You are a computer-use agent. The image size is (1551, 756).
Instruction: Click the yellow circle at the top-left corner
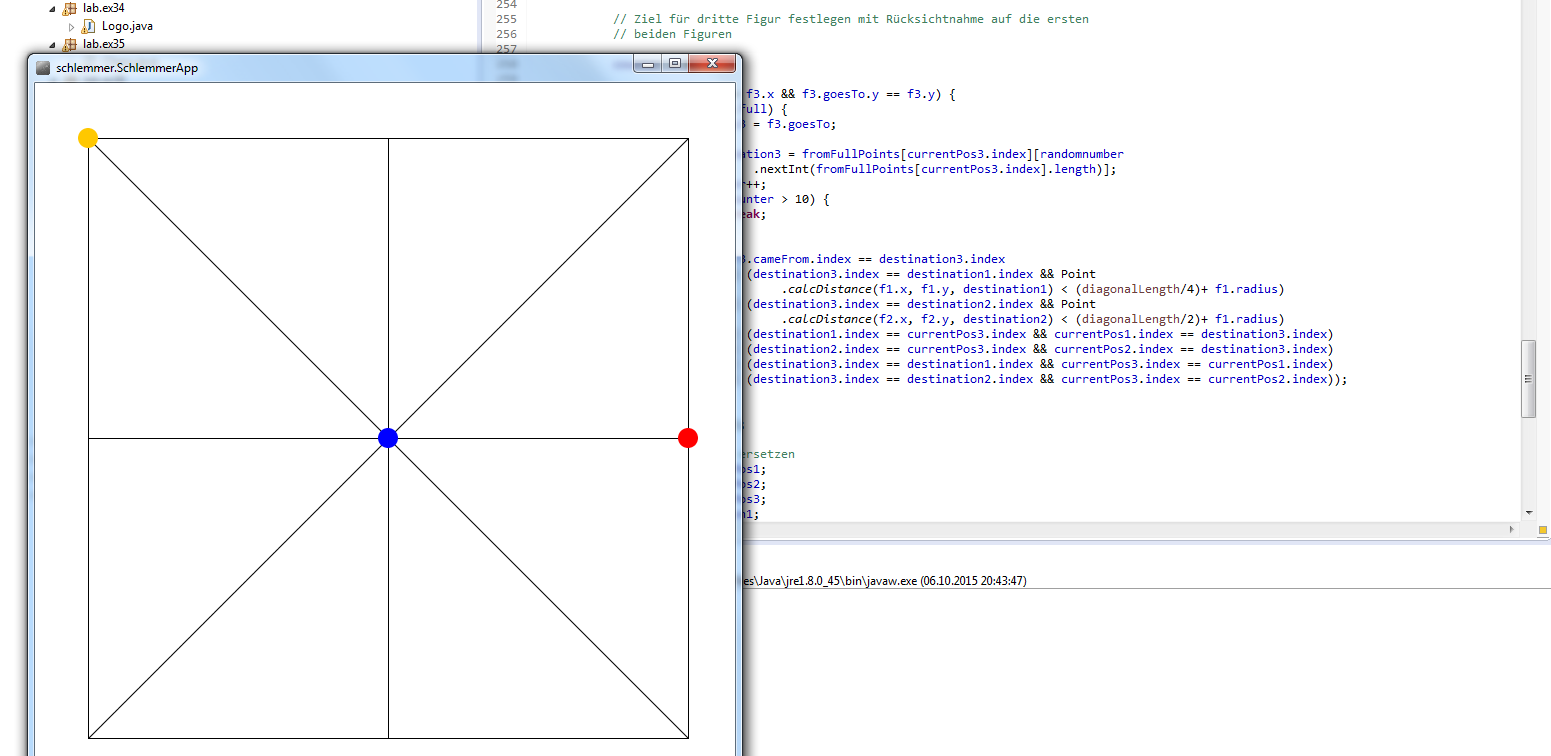coord(88,138)
